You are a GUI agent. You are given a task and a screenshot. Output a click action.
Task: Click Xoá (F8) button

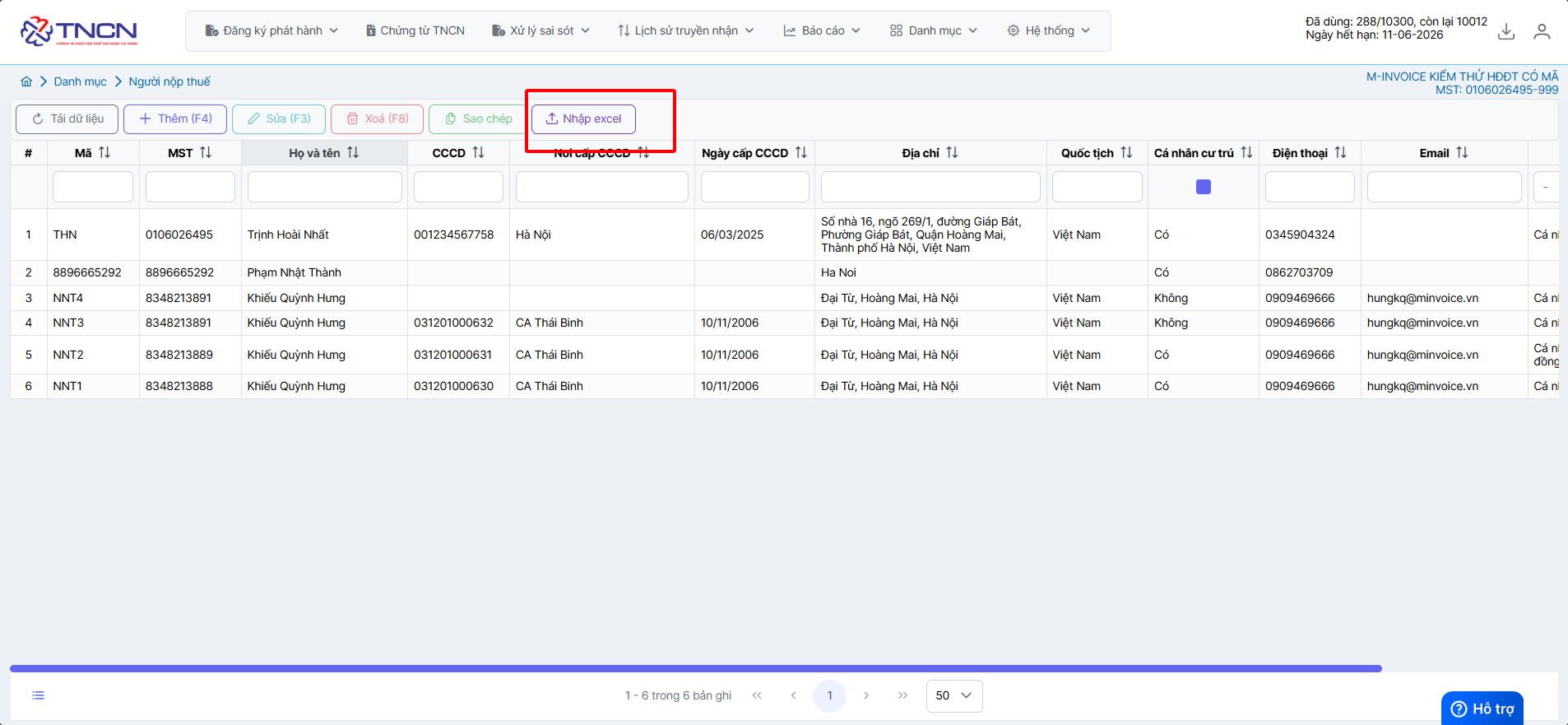[377, 119]
